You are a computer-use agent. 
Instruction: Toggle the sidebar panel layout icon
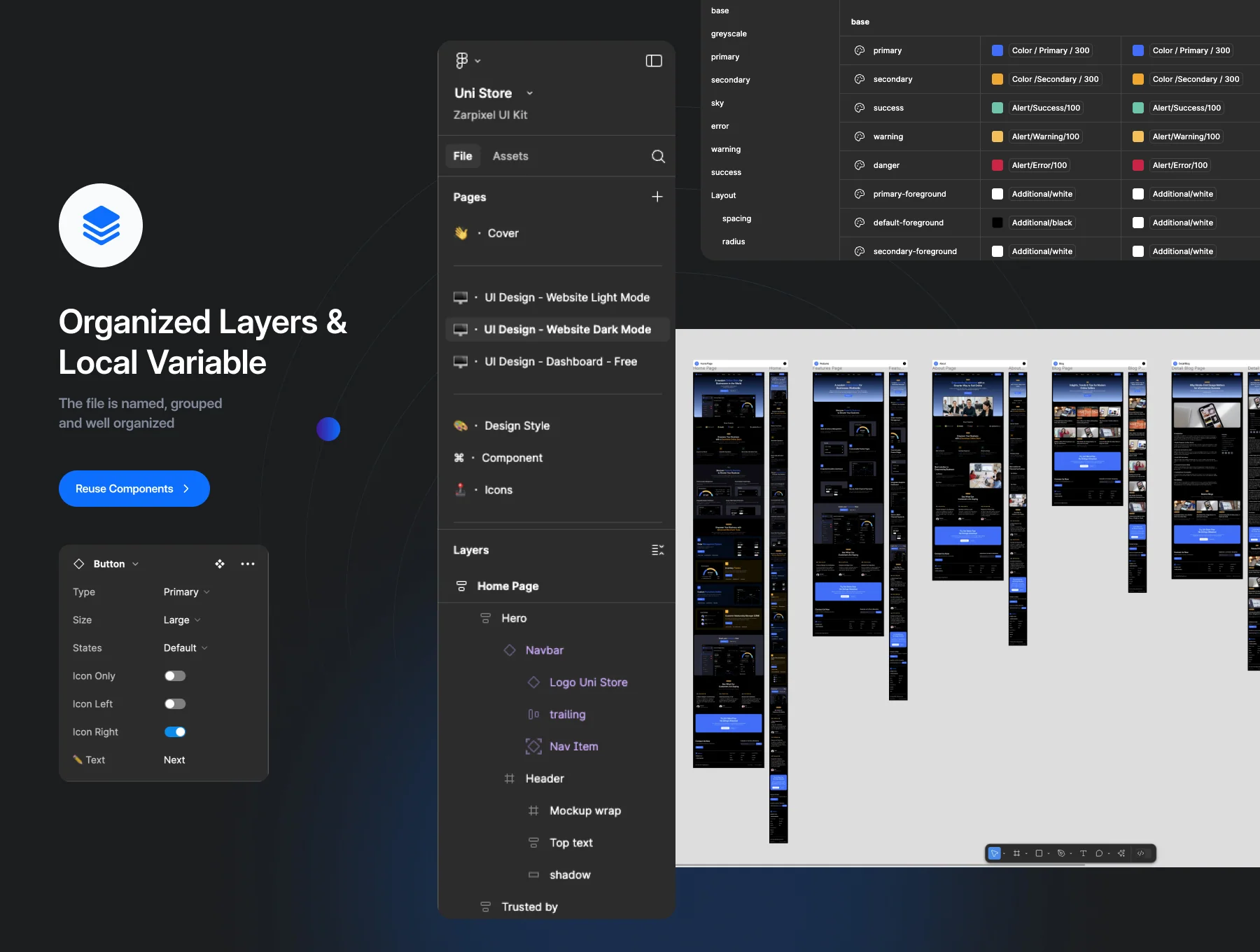(654, 61)
